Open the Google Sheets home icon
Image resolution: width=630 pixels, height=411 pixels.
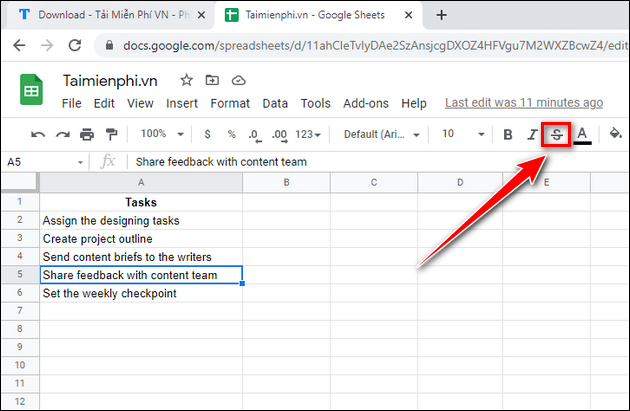pyautogui.click(x=31, y=89)
